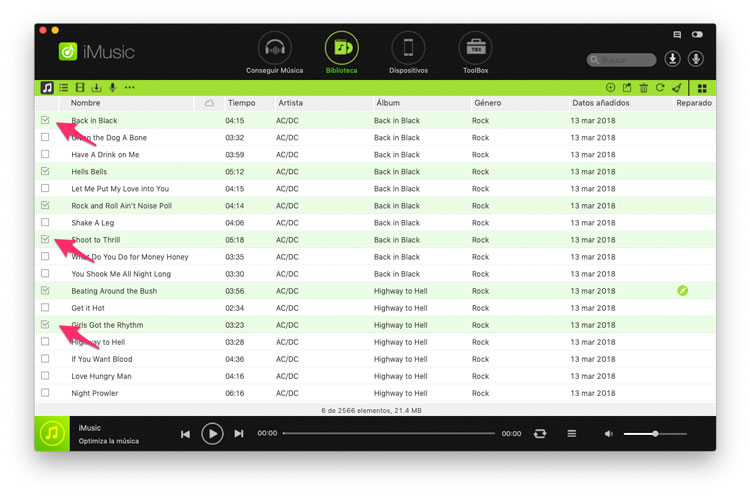
Task: Show downloaded items with tray icon
Action: 96,88
